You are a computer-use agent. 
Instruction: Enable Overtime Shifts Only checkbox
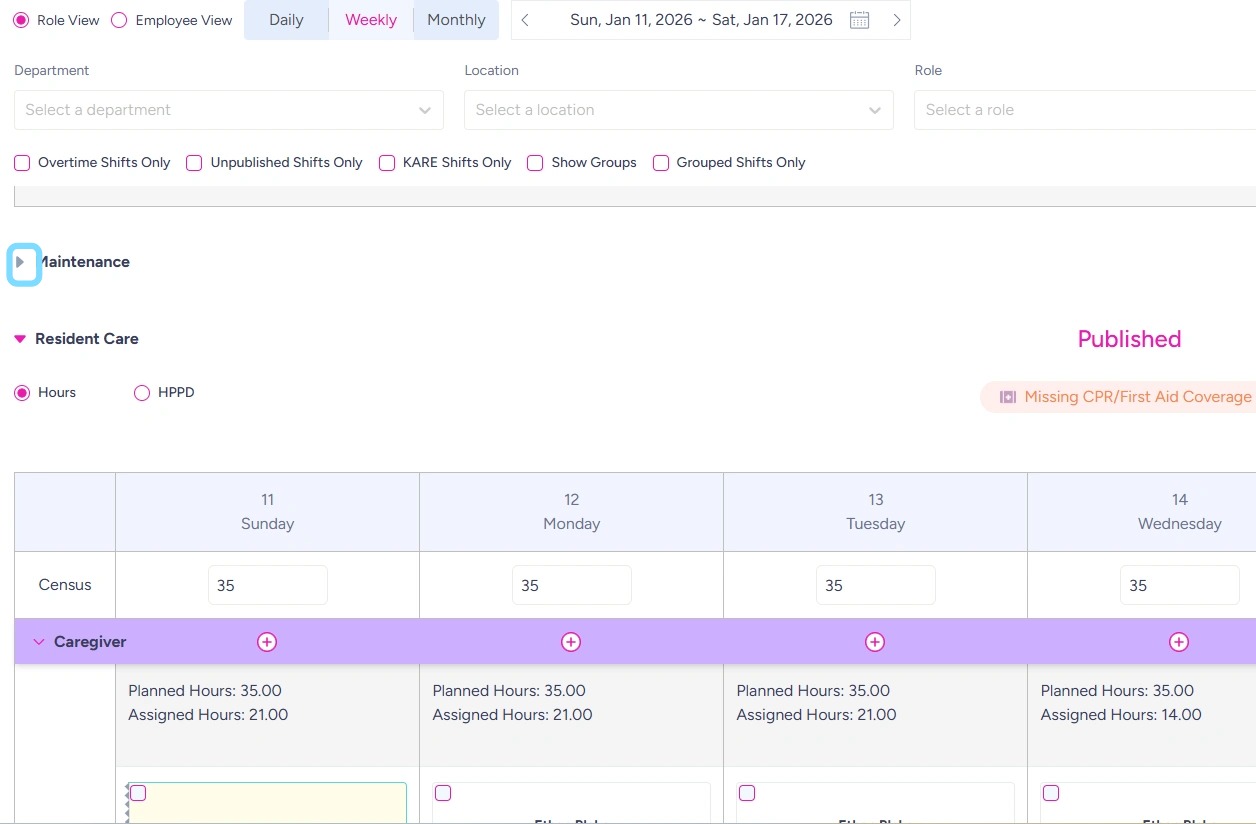coord(22,163)
